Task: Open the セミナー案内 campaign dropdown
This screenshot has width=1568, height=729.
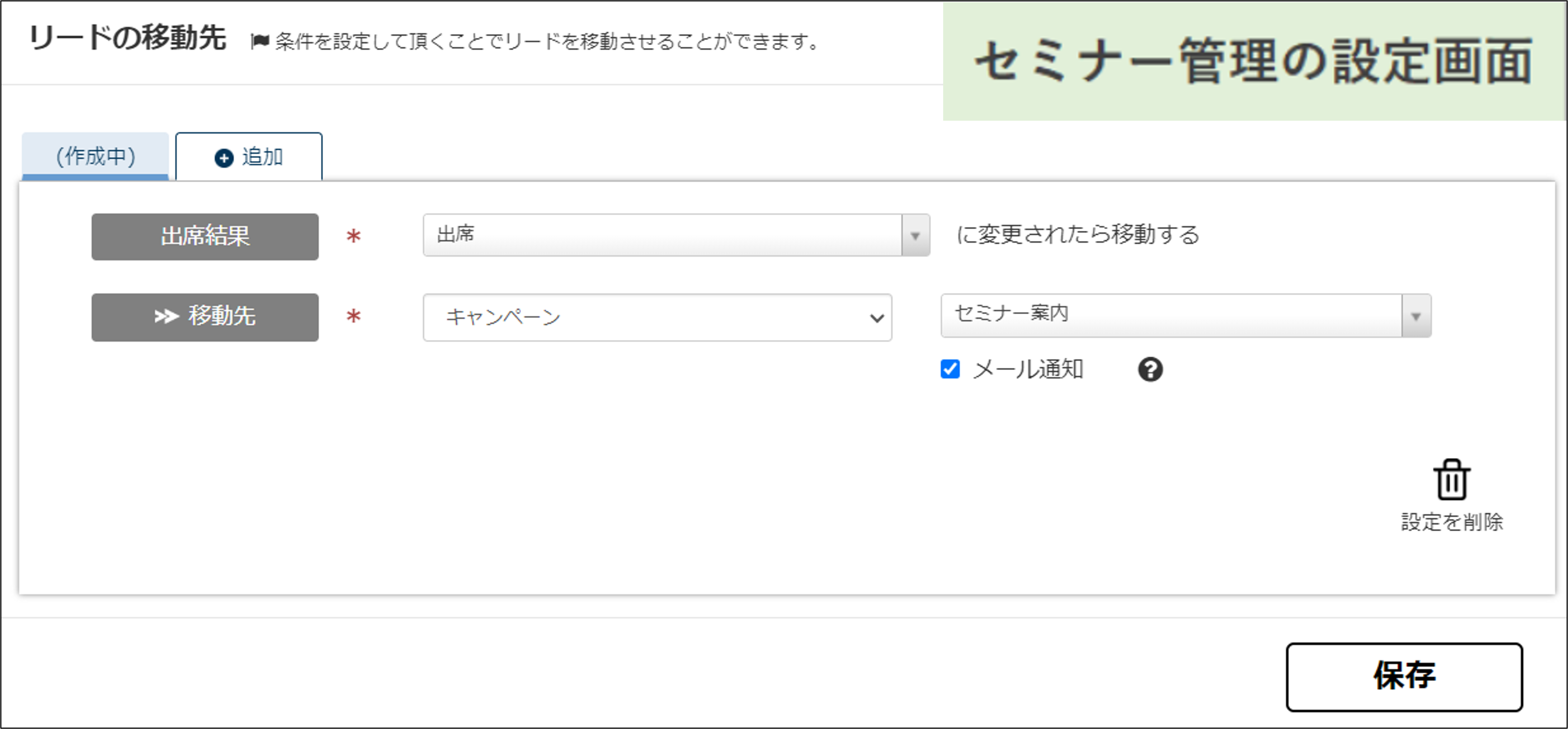Action: coord(1186,315)
